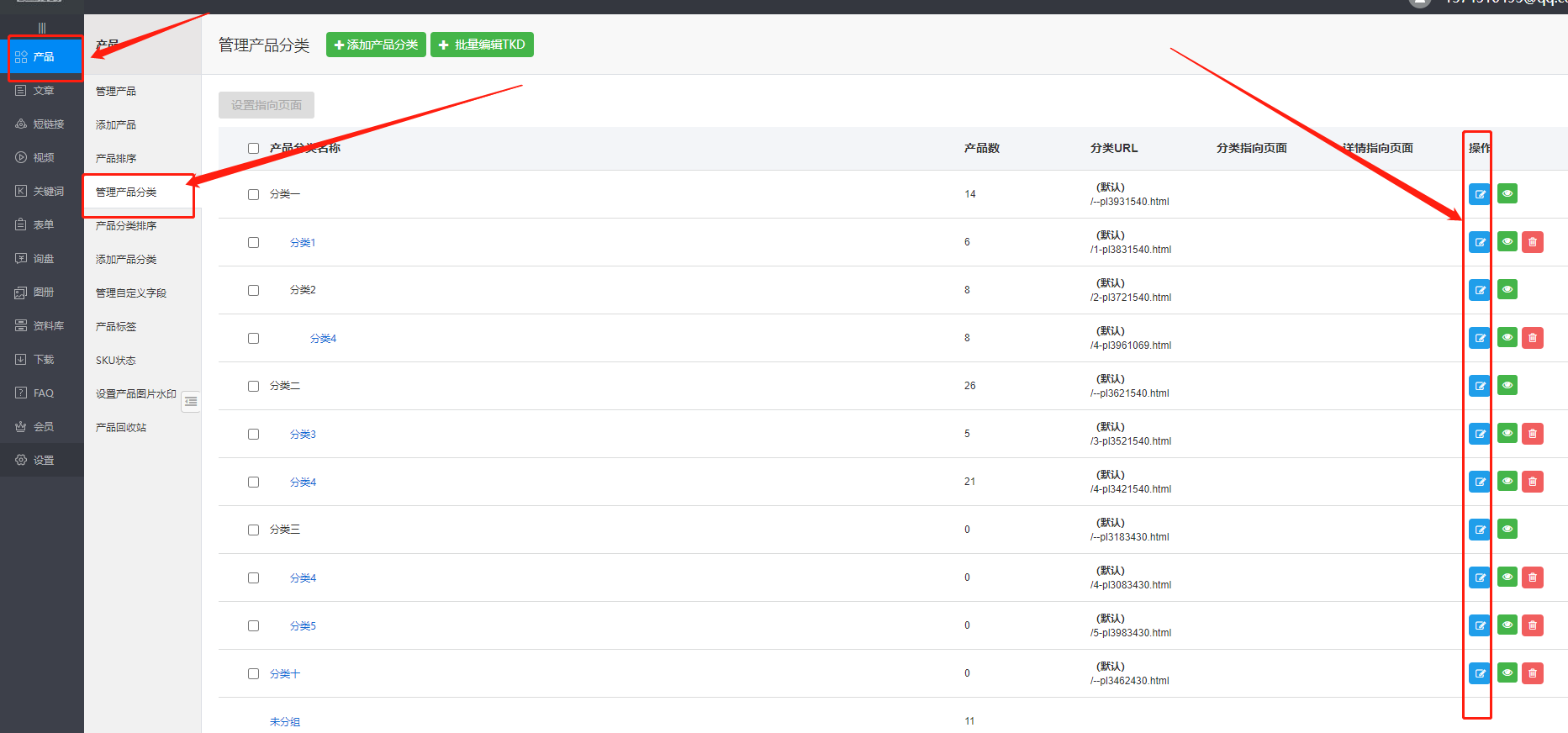Go to 产品分类排序 submenu item
Screen dimensions: 1568x733
pyautogui.click(x=126, y=225)
